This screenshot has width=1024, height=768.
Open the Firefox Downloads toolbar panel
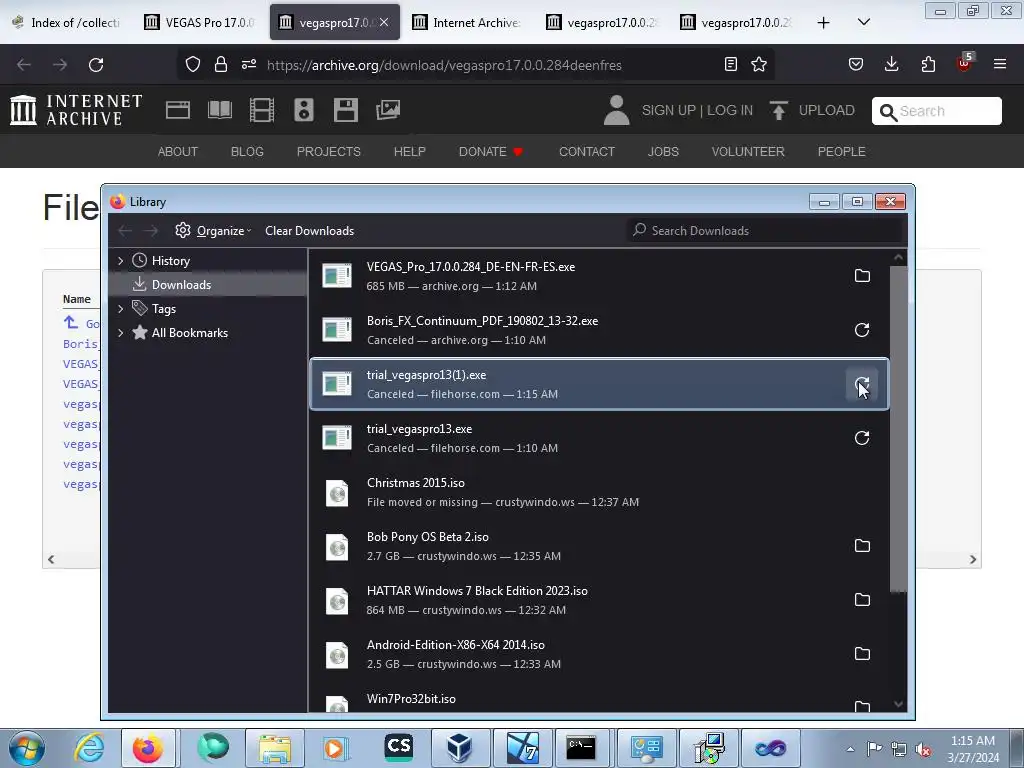[891, 64]
